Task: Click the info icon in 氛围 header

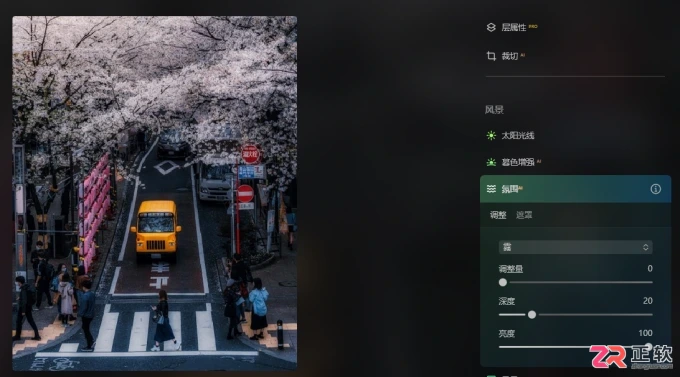Action: pyautogui.click(x=655, y=189)
